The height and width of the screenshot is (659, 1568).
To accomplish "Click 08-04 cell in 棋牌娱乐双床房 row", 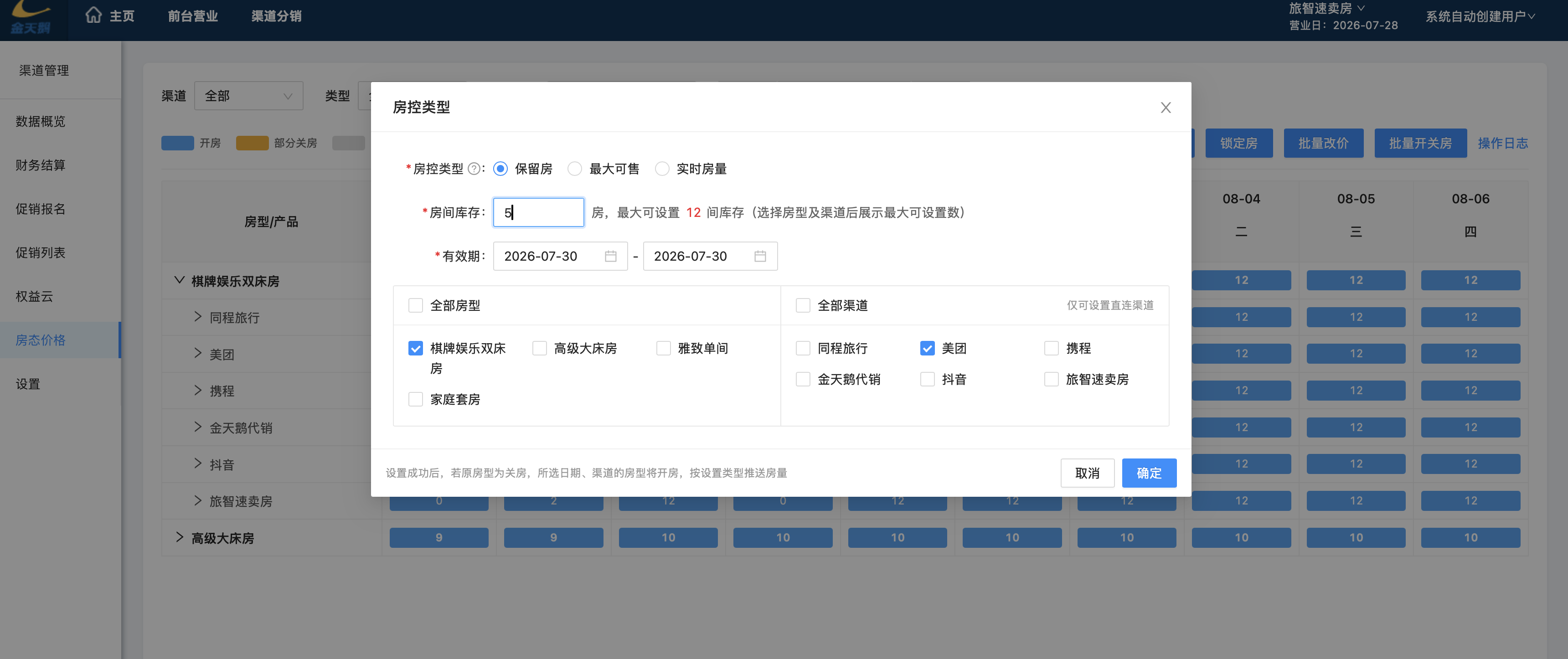I will pos(1241,281).
